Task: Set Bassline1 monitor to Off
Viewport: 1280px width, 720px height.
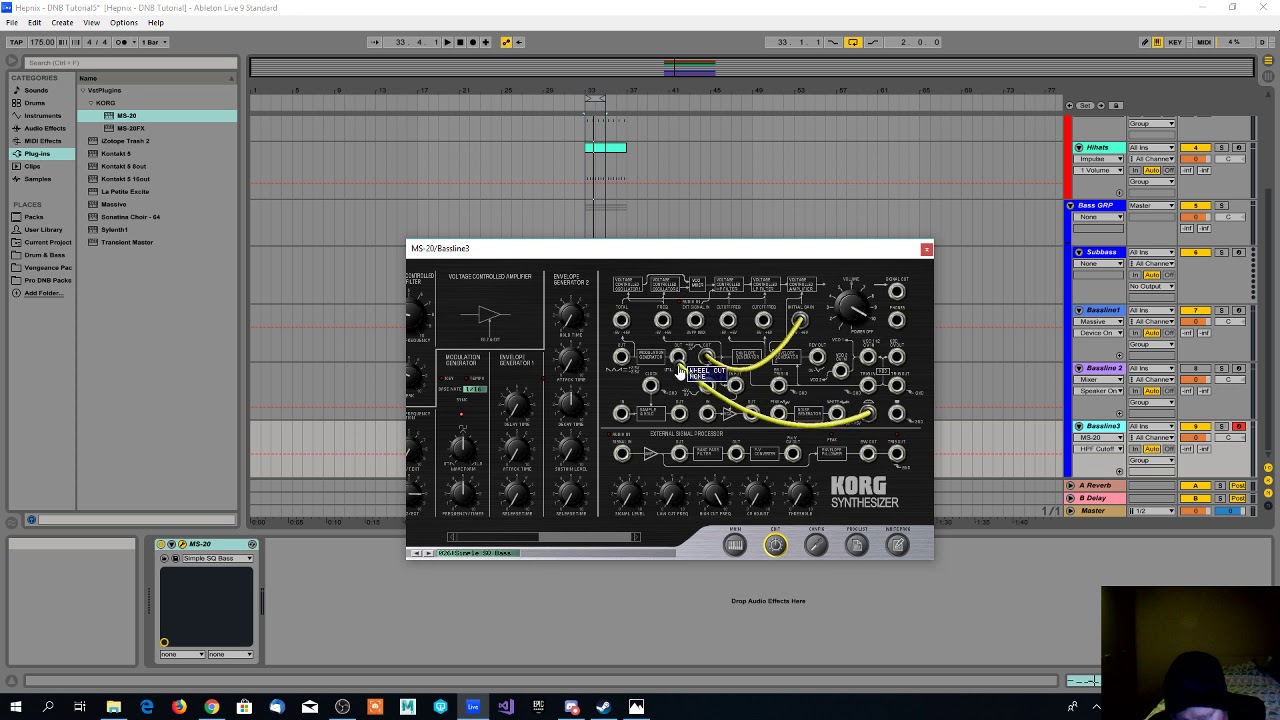Action: click(1169, 333)
